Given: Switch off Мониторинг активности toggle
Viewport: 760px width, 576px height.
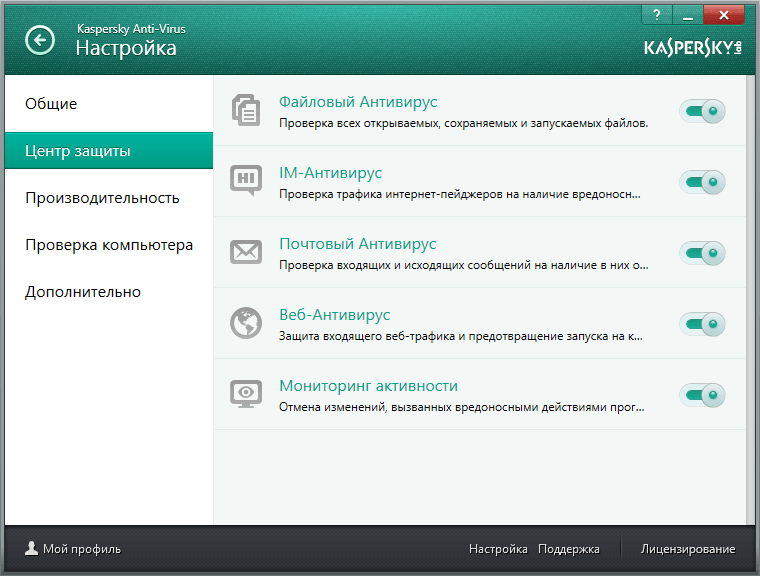Looking at the screenshot, I should [702, 395].
